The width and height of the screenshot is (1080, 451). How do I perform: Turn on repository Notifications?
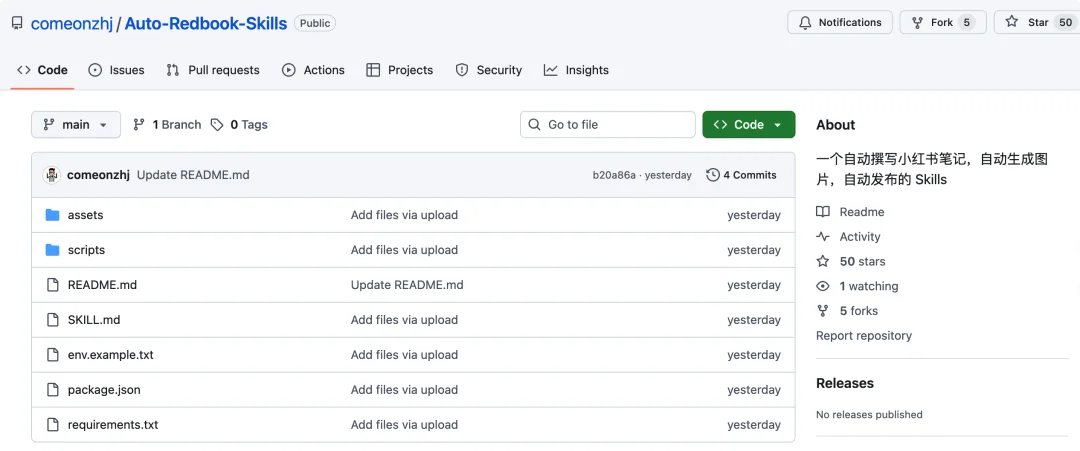[840, 22]
